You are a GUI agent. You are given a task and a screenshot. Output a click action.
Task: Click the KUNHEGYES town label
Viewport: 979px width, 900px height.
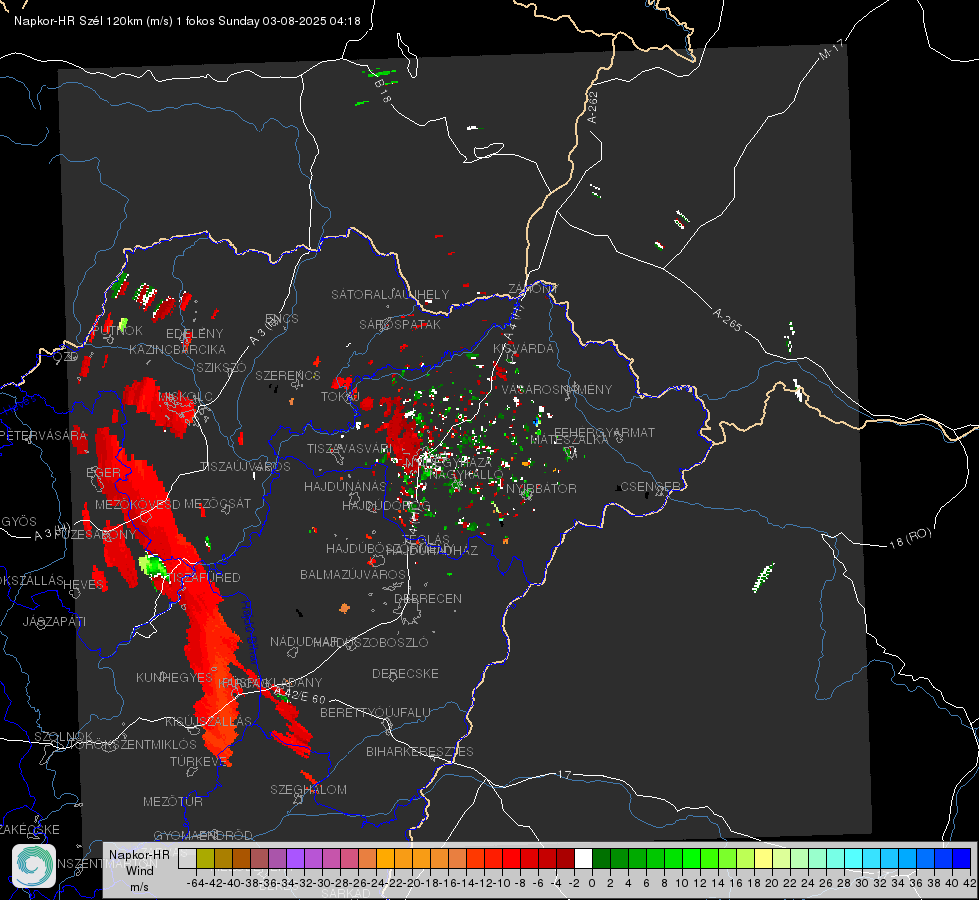(x=174, y=677)
